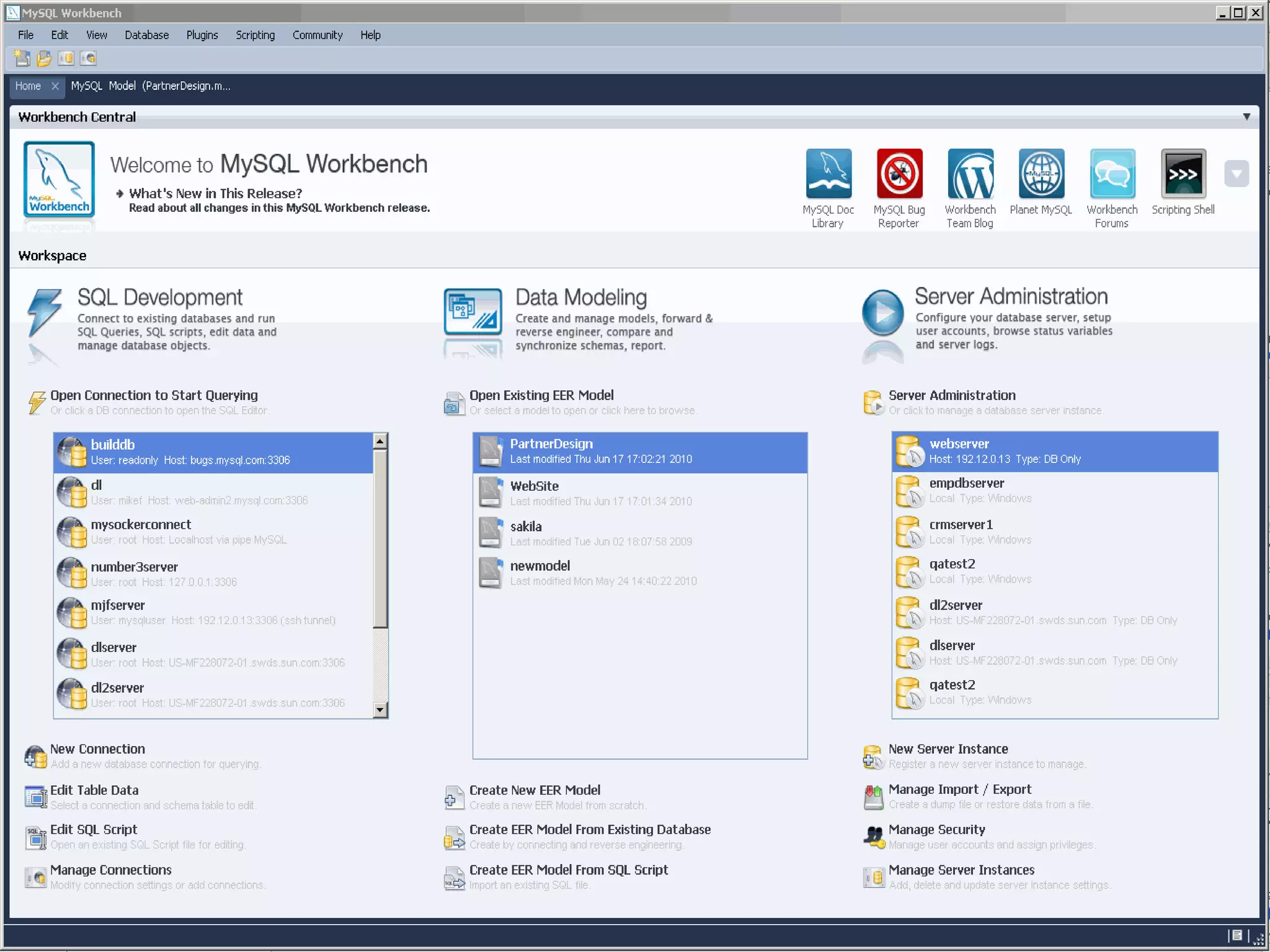Click the Data Modeling header icon
This screenshot has width=1270, height=952.
pos(473,312)
